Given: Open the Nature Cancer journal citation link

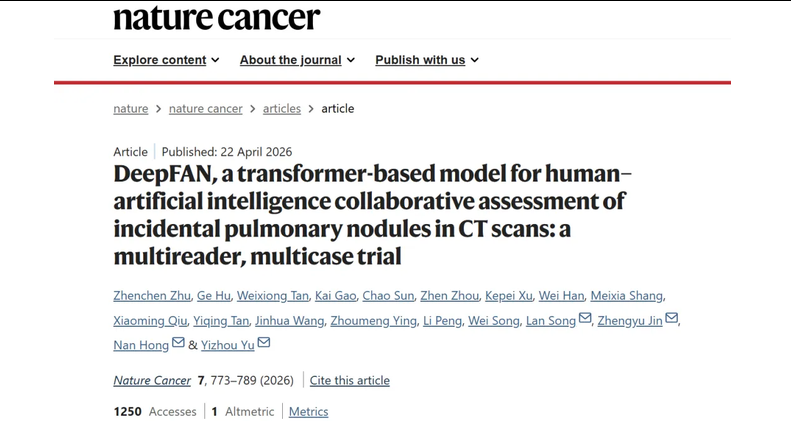Looking at the screenshot, I should coord(152,380).
